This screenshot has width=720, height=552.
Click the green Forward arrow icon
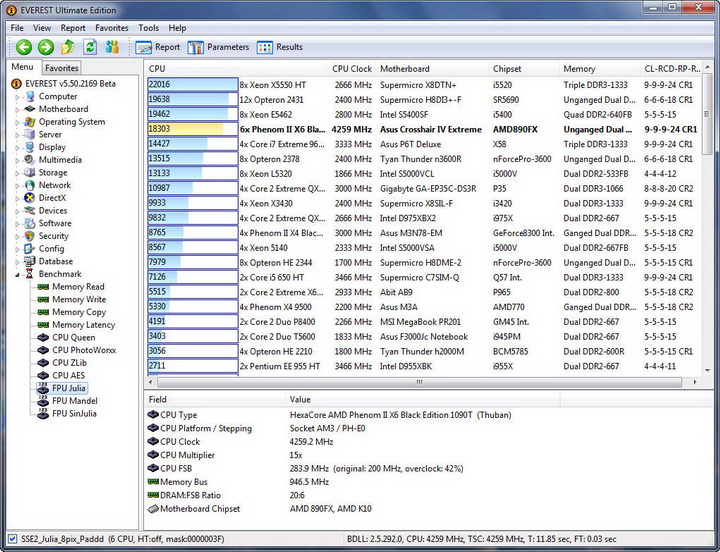click(46, 47)
